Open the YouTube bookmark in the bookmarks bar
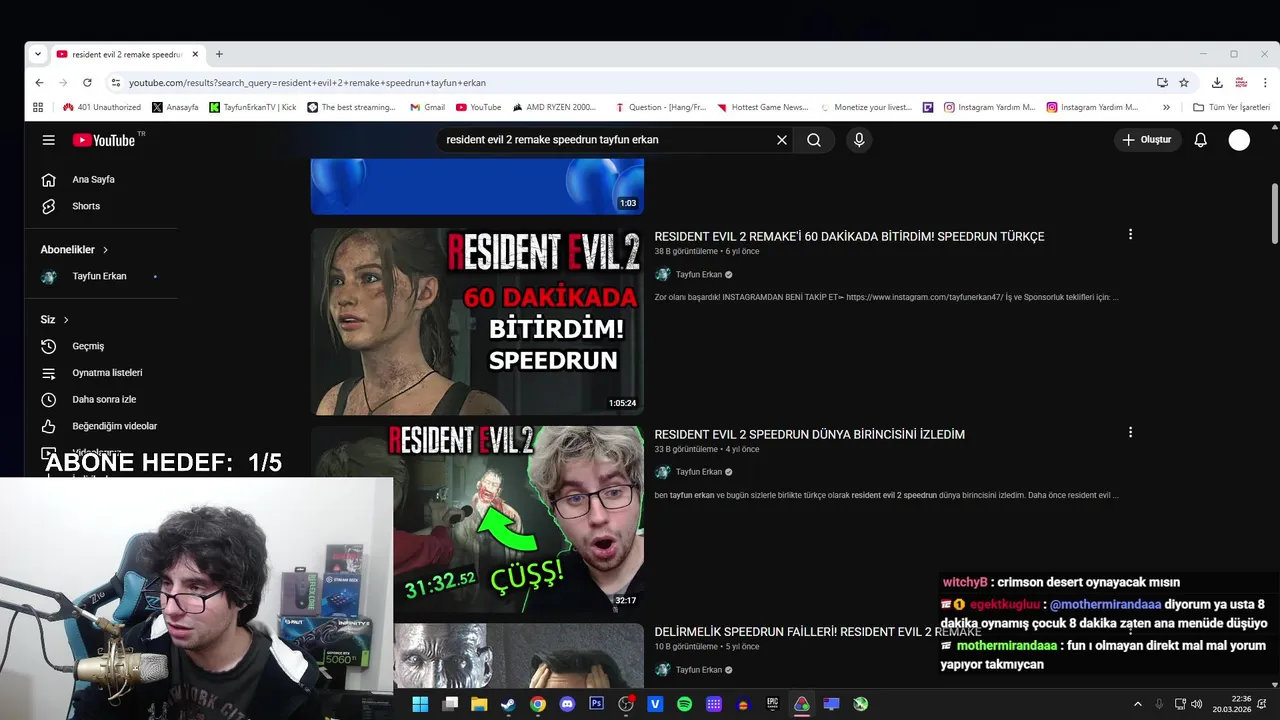Screen dimensions: 1280x720 [x=478, y=107]
